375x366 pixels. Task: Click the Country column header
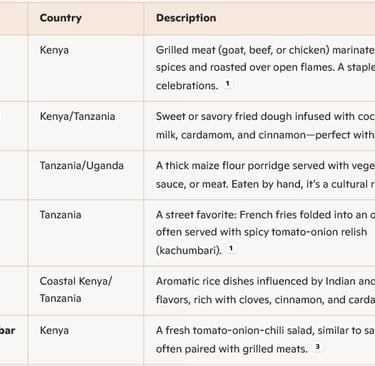pyautogui.click(x=60, y=18)
